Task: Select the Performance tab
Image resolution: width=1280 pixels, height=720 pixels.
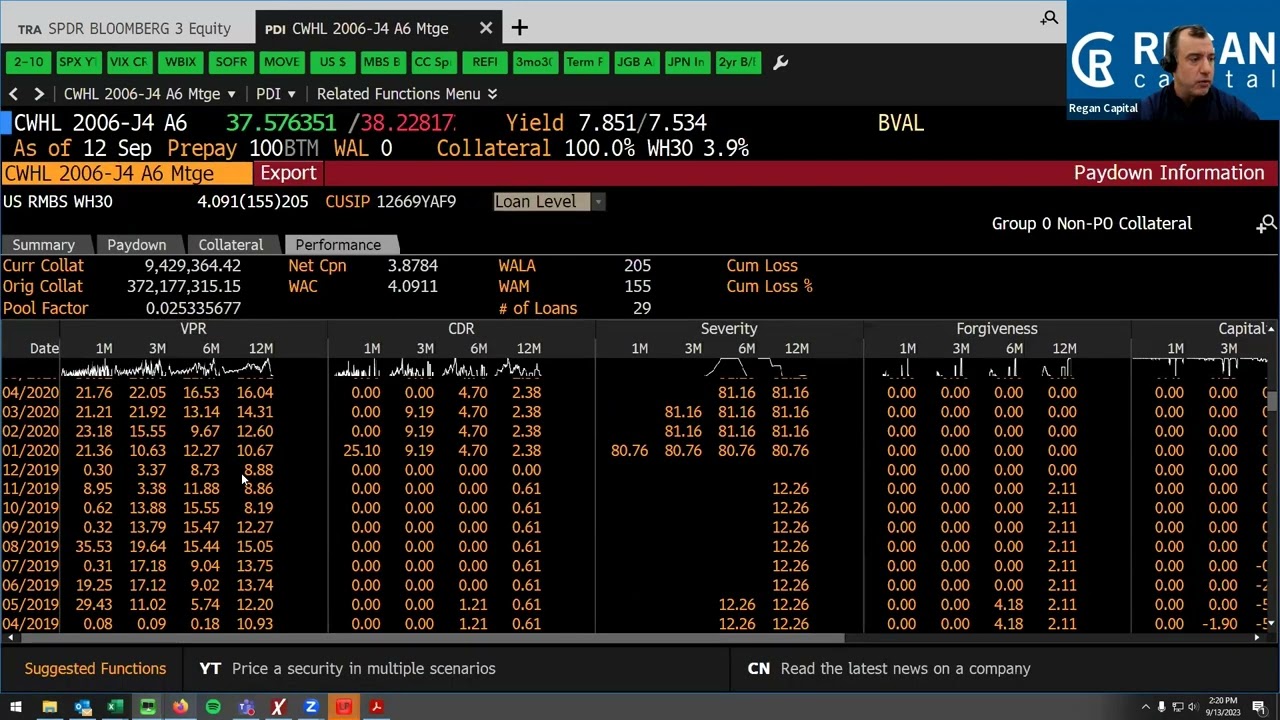Action: click(338, 245)
